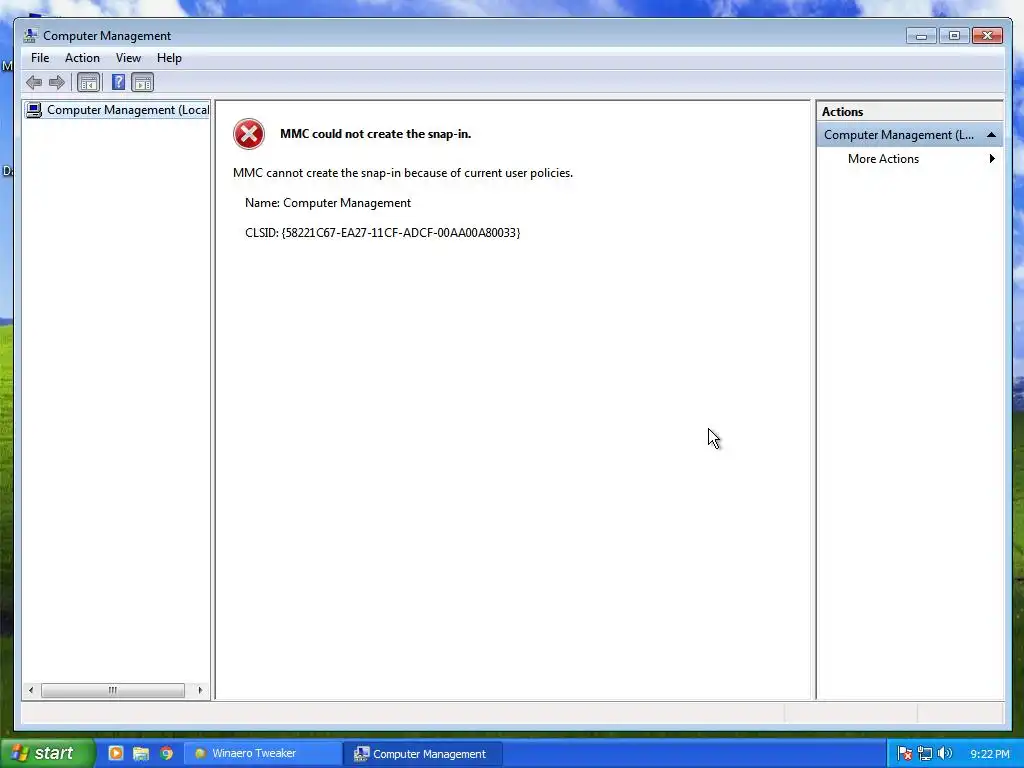Image resolution: width=1024 pixels, height=768 pixels.
Task: Click the CLSID value line
Action: point(382,232)
